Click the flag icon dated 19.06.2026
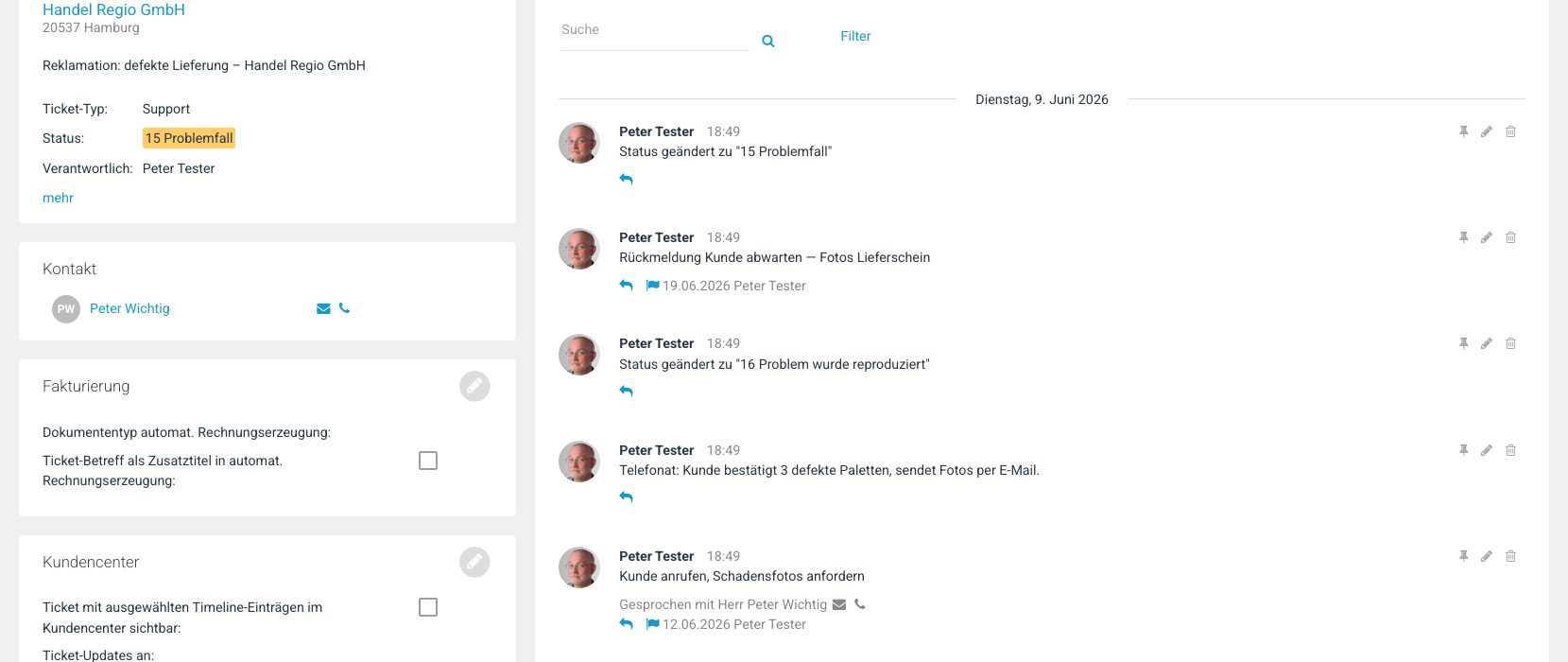This screenshot has height=662, width=1568. 652,286
